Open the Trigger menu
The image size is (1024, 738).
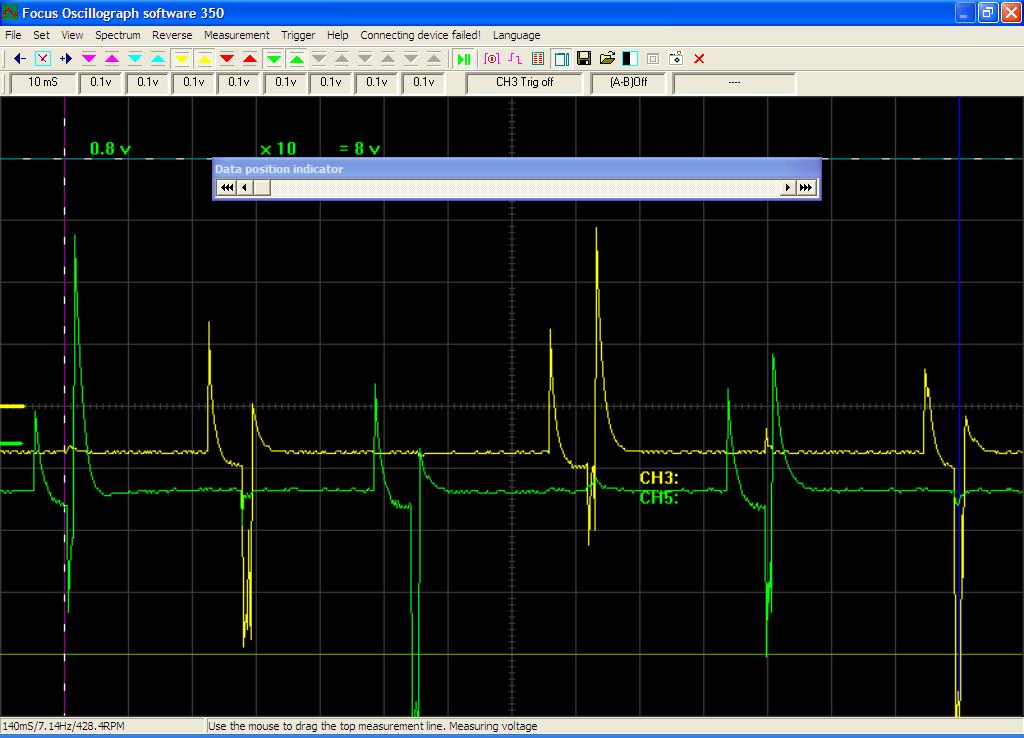click(298, 35)
